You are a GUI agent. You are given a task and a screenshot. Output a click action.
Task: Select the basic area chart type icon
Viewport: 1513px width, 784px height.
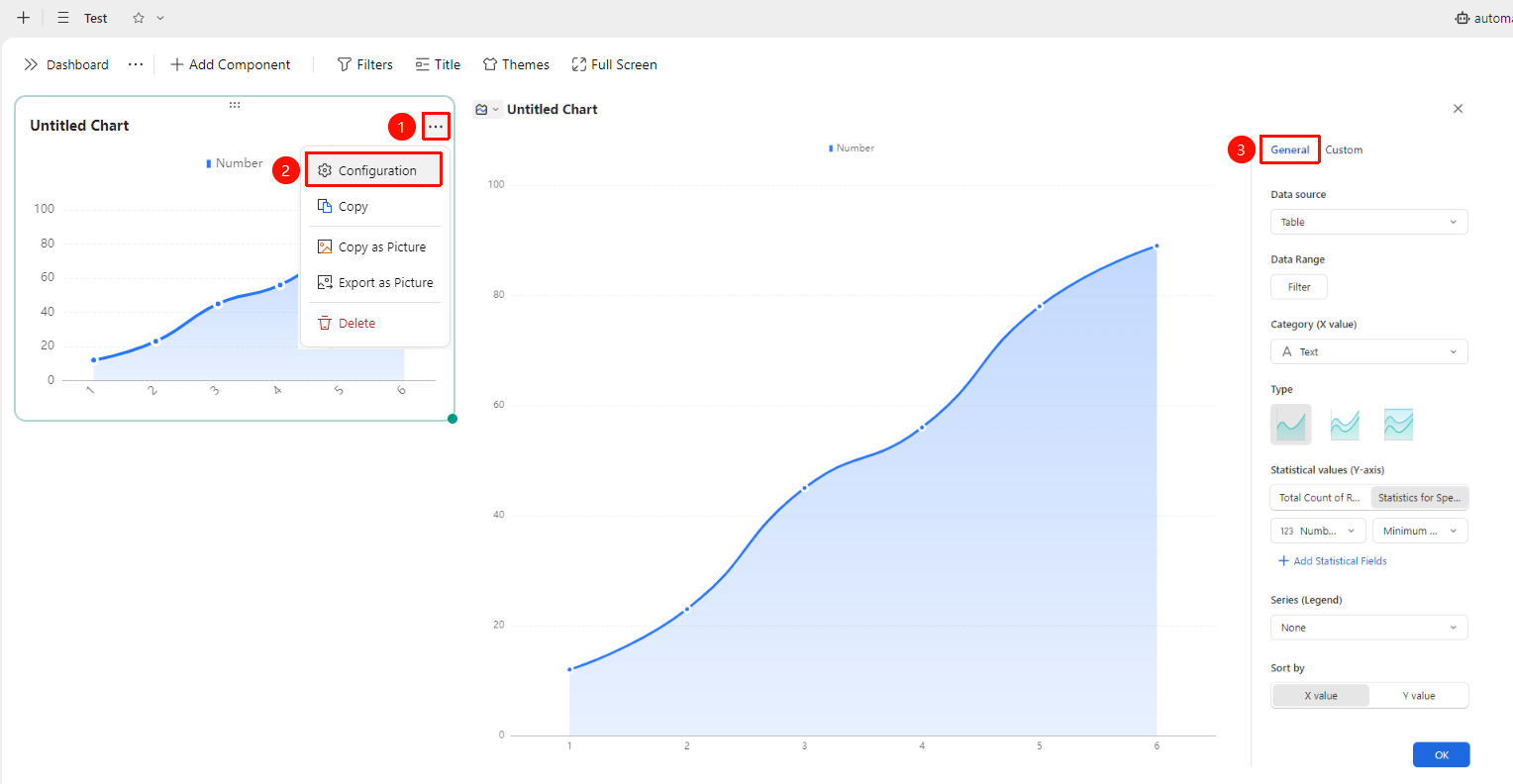point(1291,425)
